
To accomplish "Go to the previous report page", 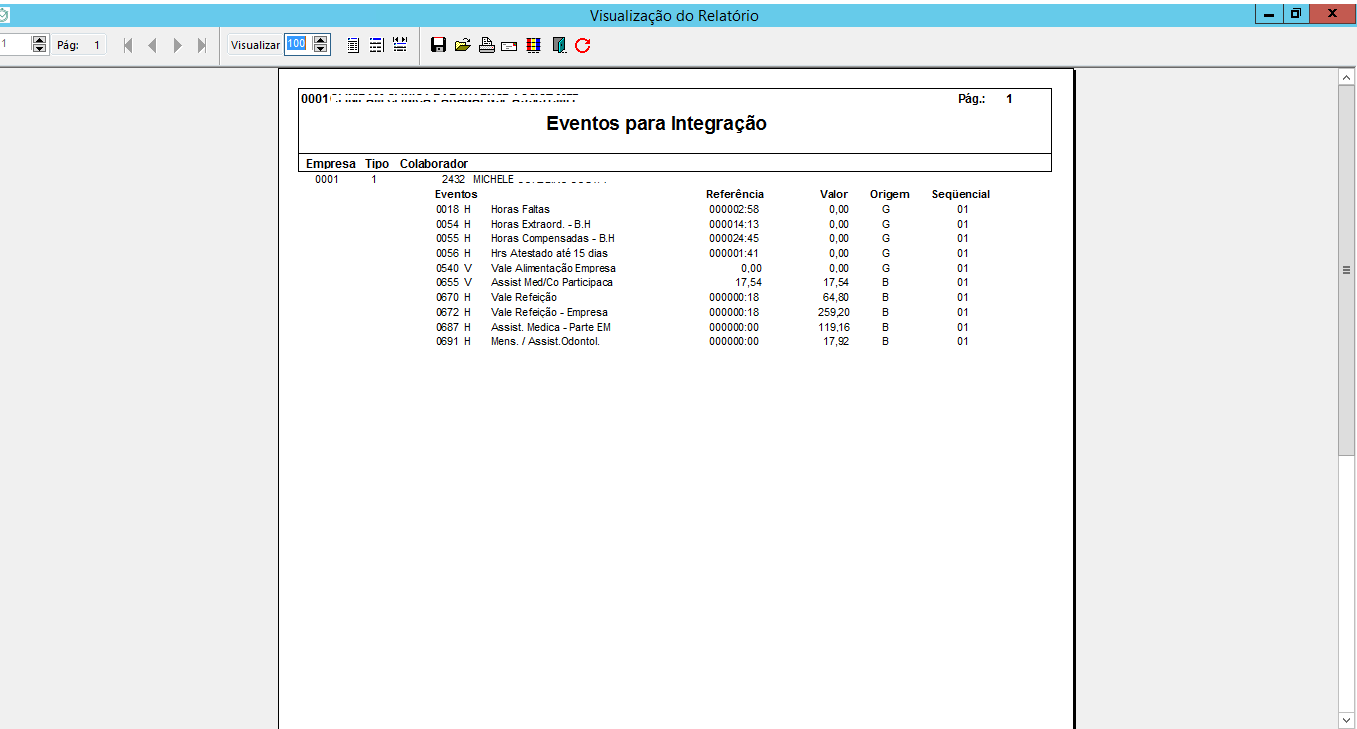I will 152,45.
